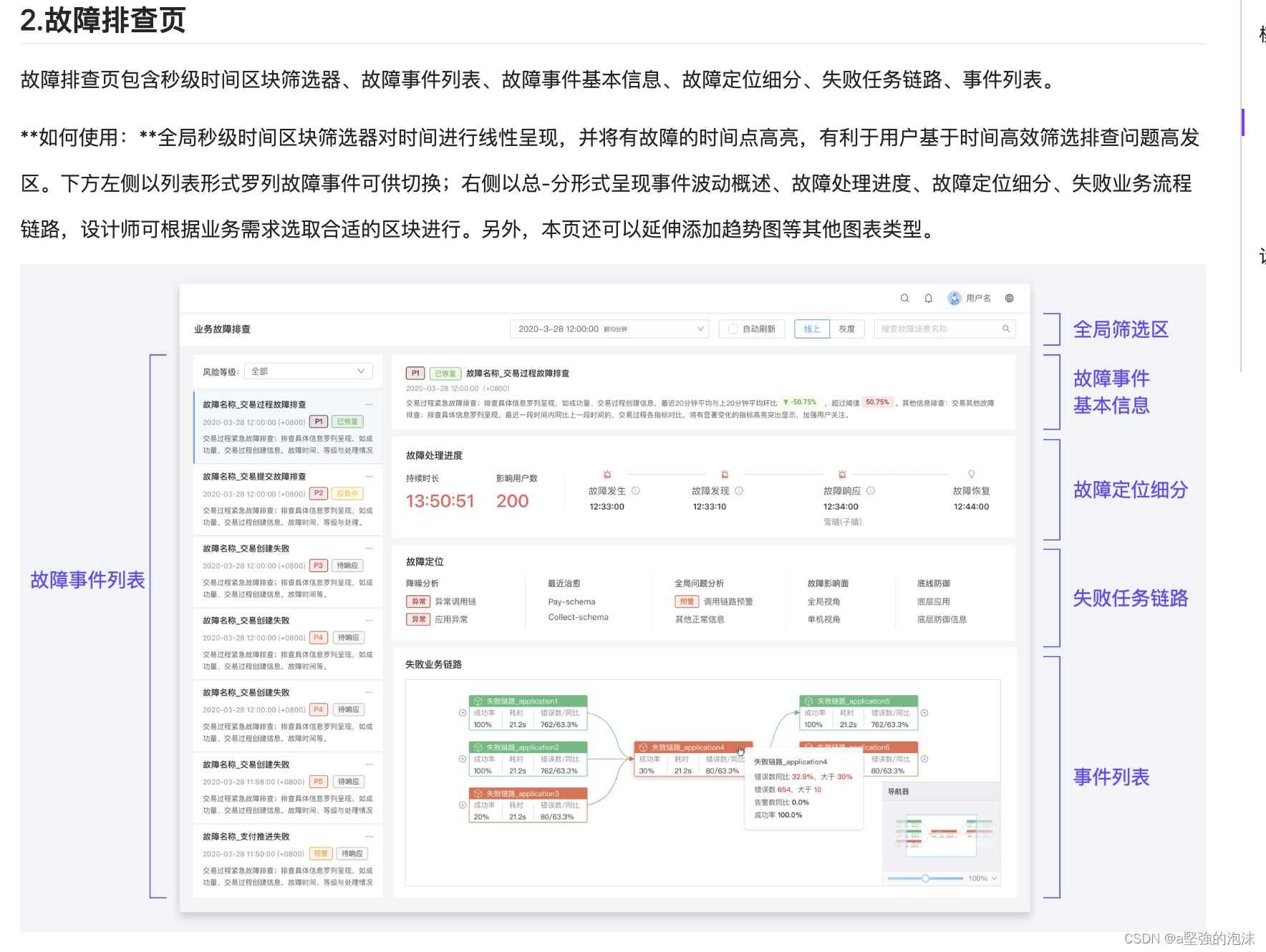Click the cube icon on 失败链路_application4 node
Viewport: 1266px width, 952px height.
(x=643, y=747)
